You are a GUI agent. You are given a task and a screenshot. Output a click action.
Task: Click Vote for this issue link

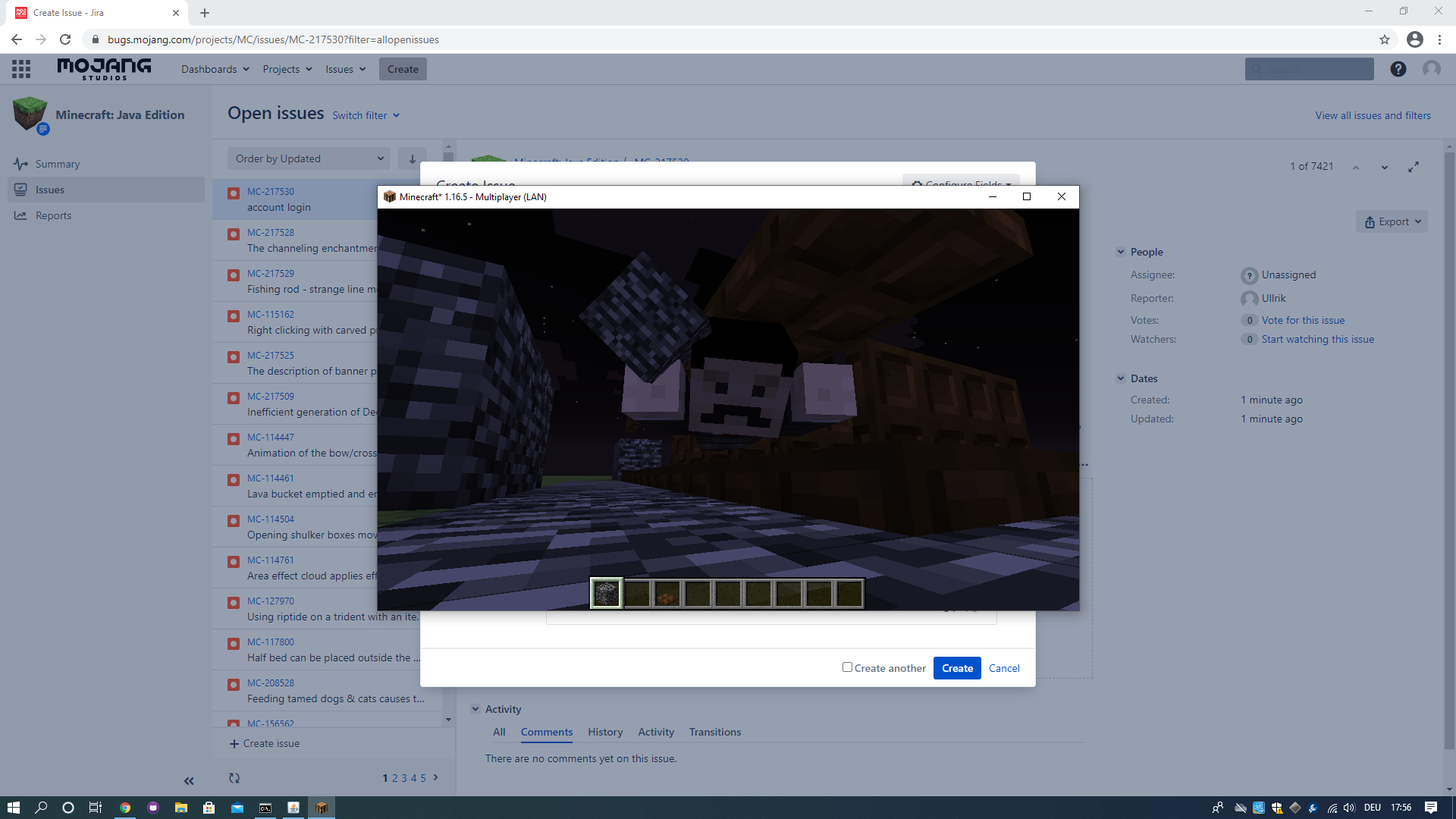click(1303, 320)
